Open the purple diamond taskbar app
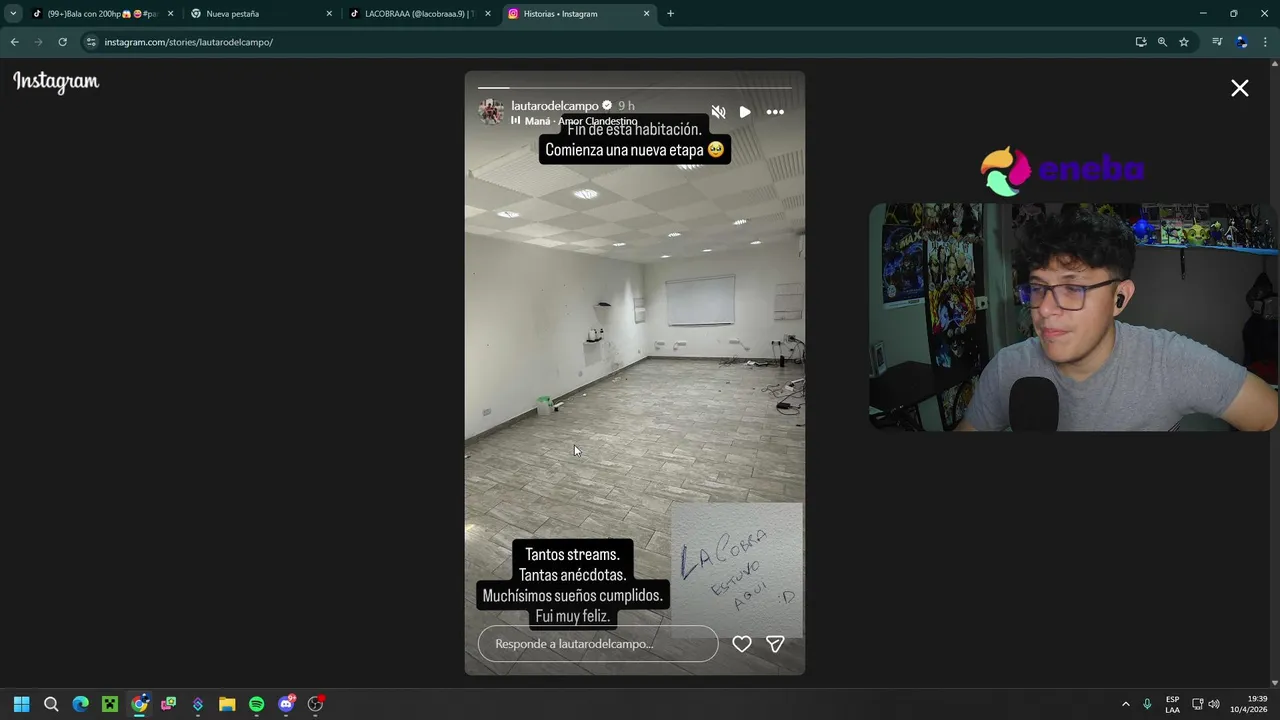Screen dimensions: 1280x720 pyautogui.click(x=198, y=704)
